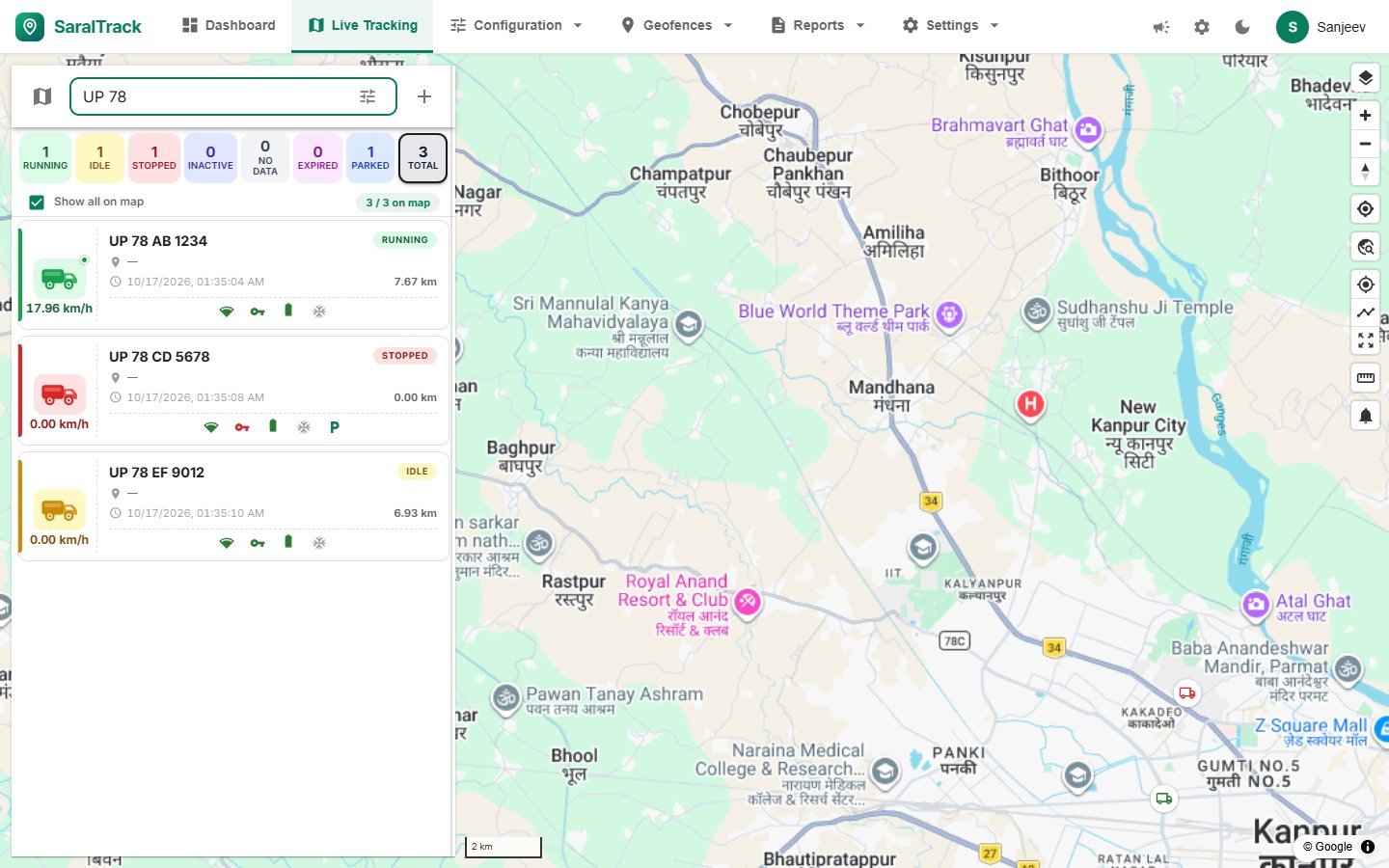Click the SaralTrack logo icon

point(30,27)
